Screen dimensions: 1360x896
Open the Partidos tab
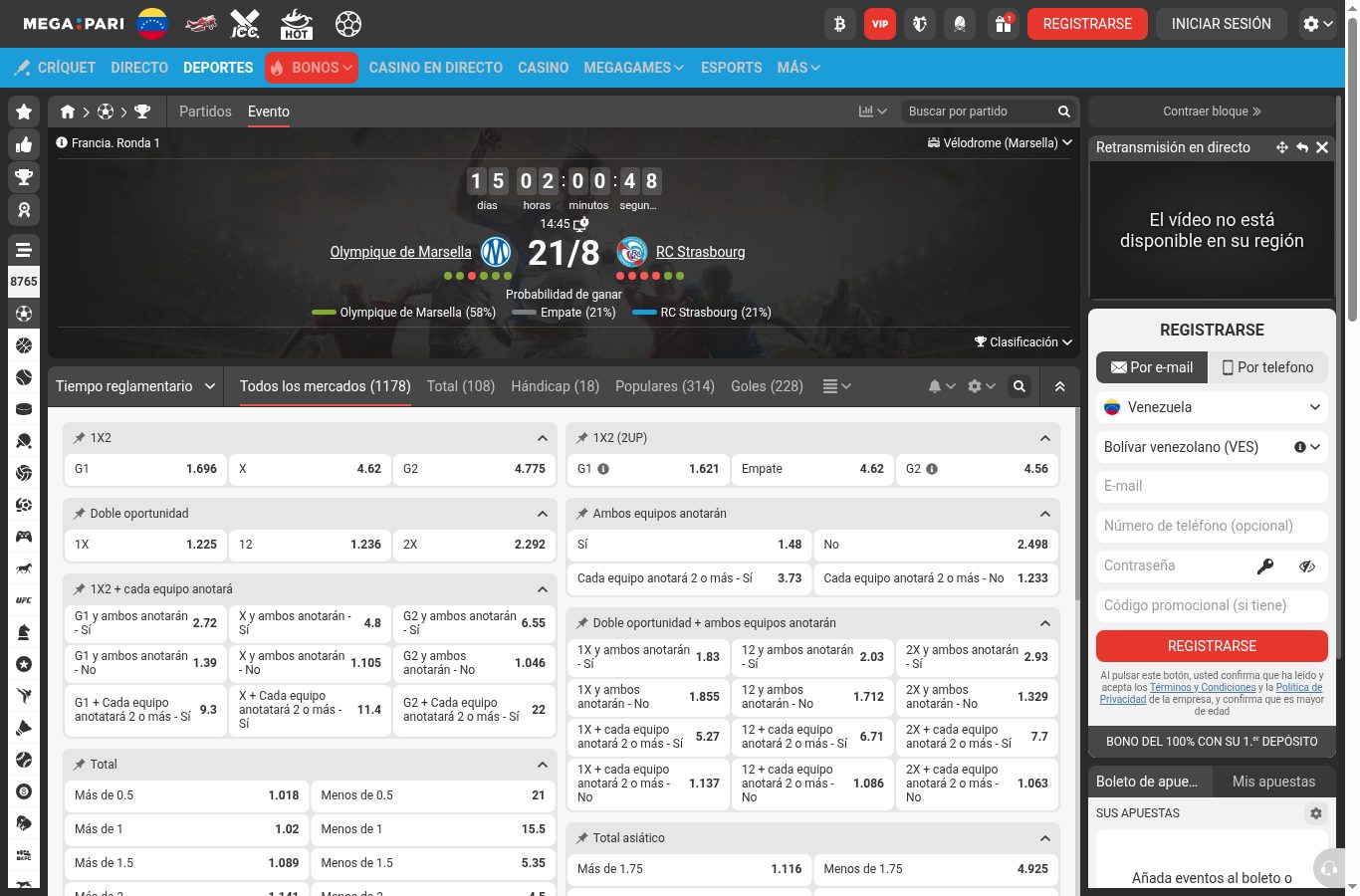click(x=205, y=112)
